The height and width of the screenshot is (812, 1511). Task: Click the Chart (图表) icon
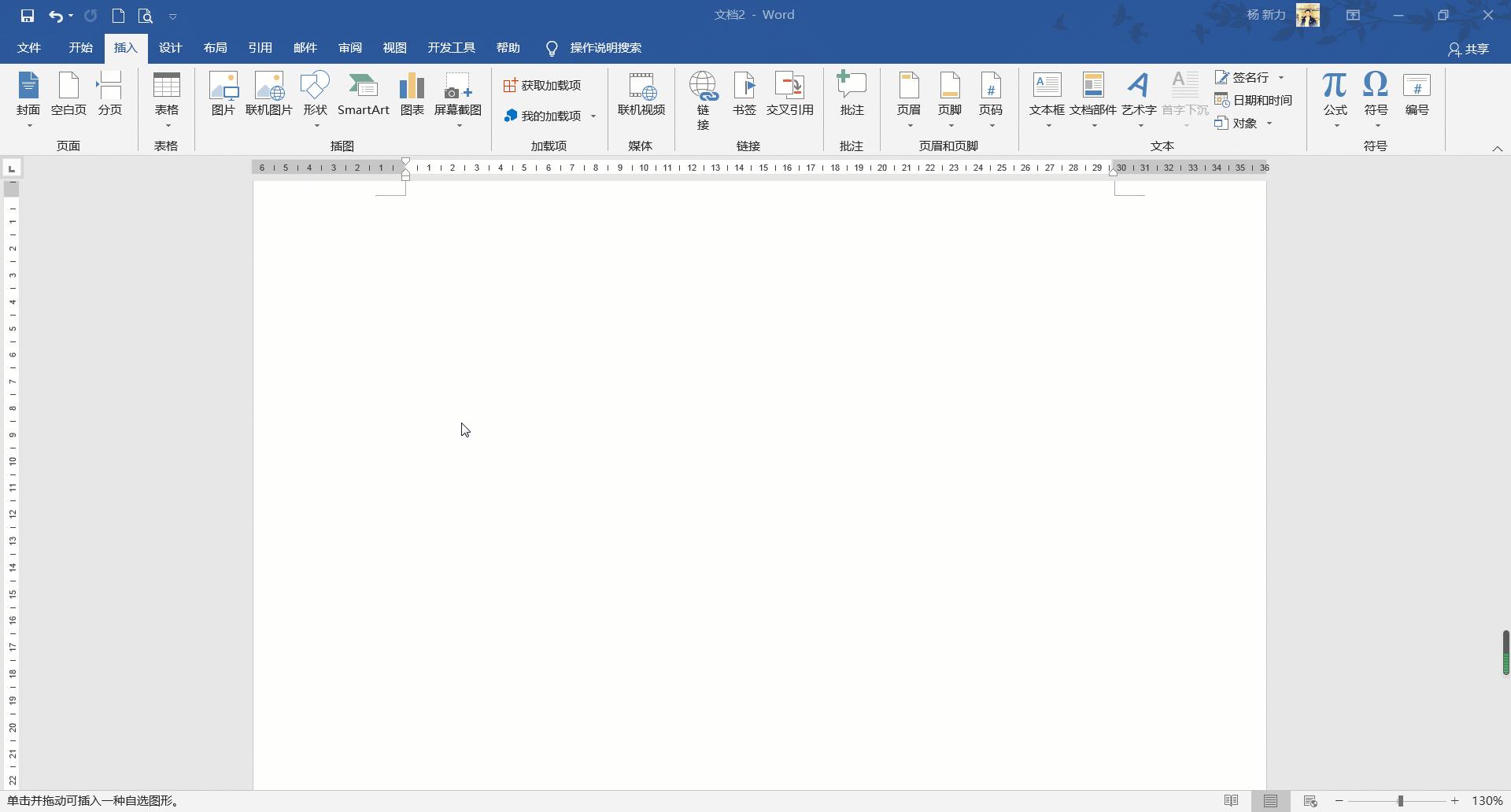[412, 94]
